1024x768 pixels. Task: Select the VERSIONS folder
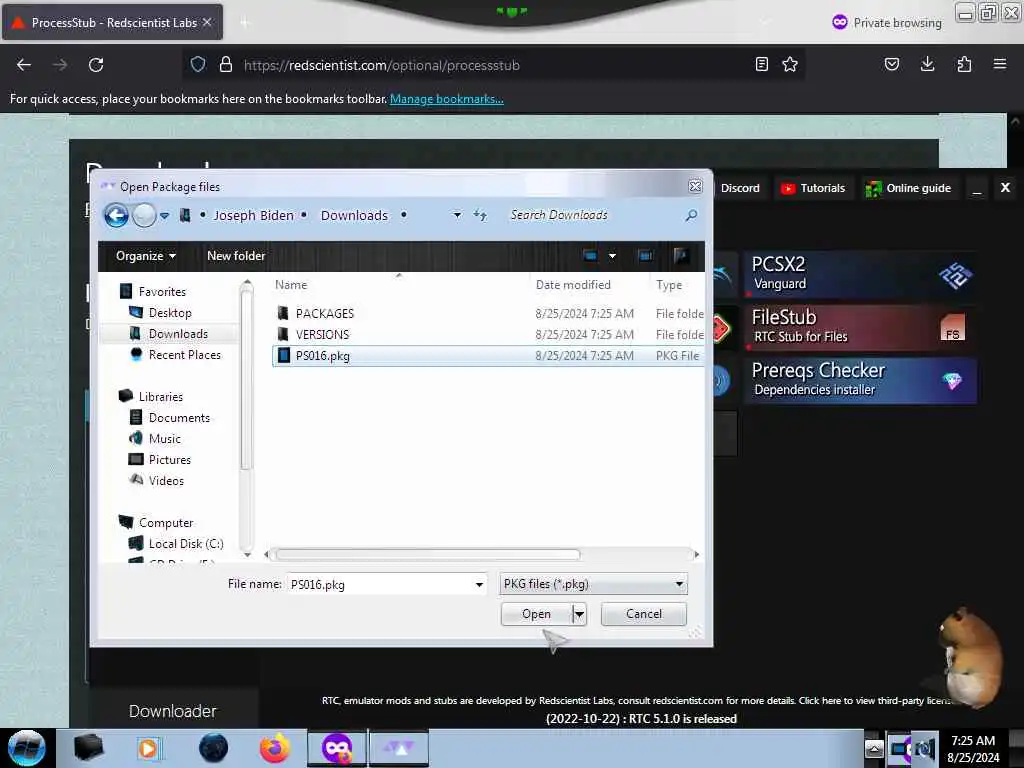(x=322, y=334)
